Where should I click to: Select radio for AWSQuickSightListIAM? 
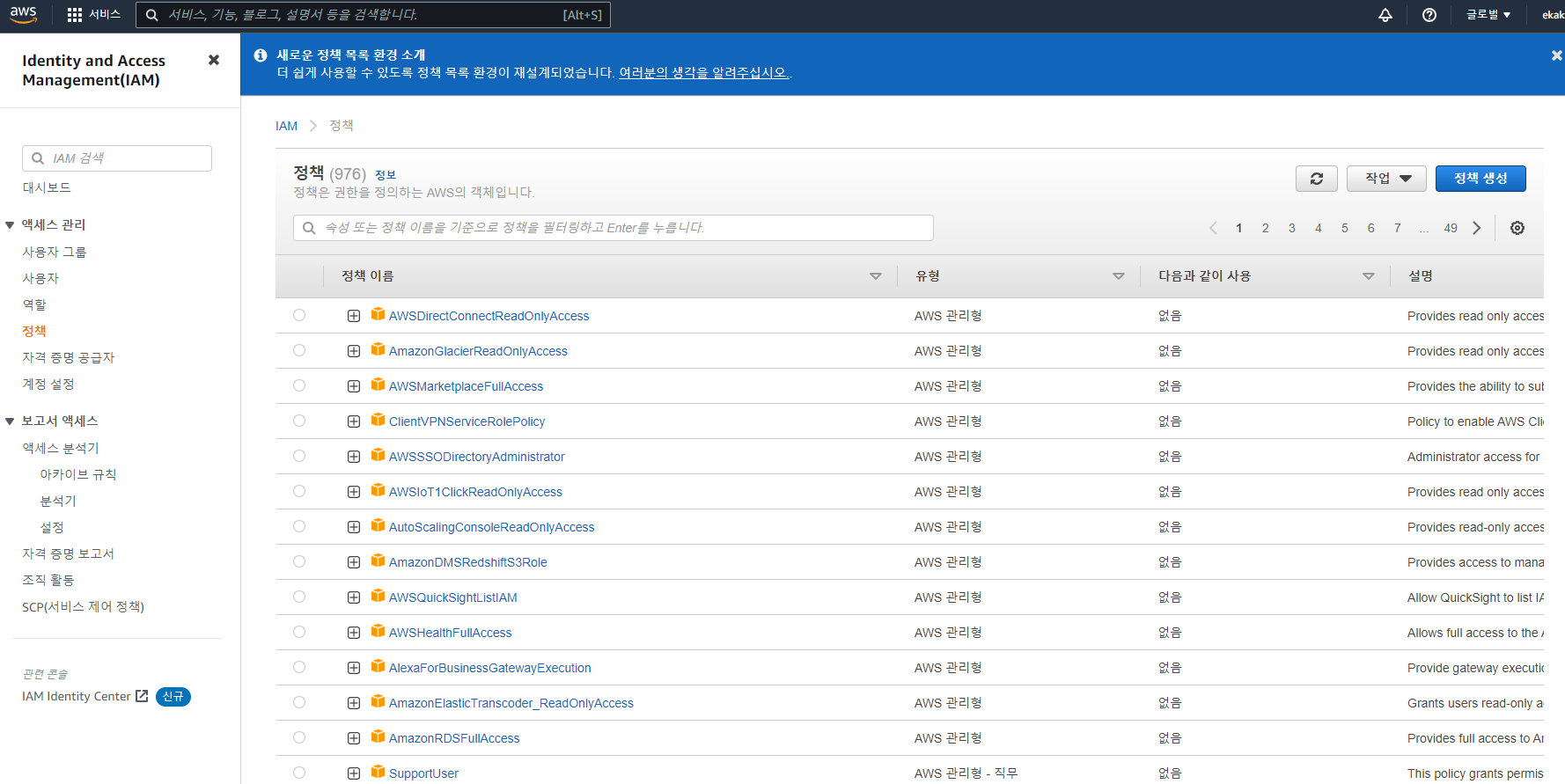click(x=299, y=597)
